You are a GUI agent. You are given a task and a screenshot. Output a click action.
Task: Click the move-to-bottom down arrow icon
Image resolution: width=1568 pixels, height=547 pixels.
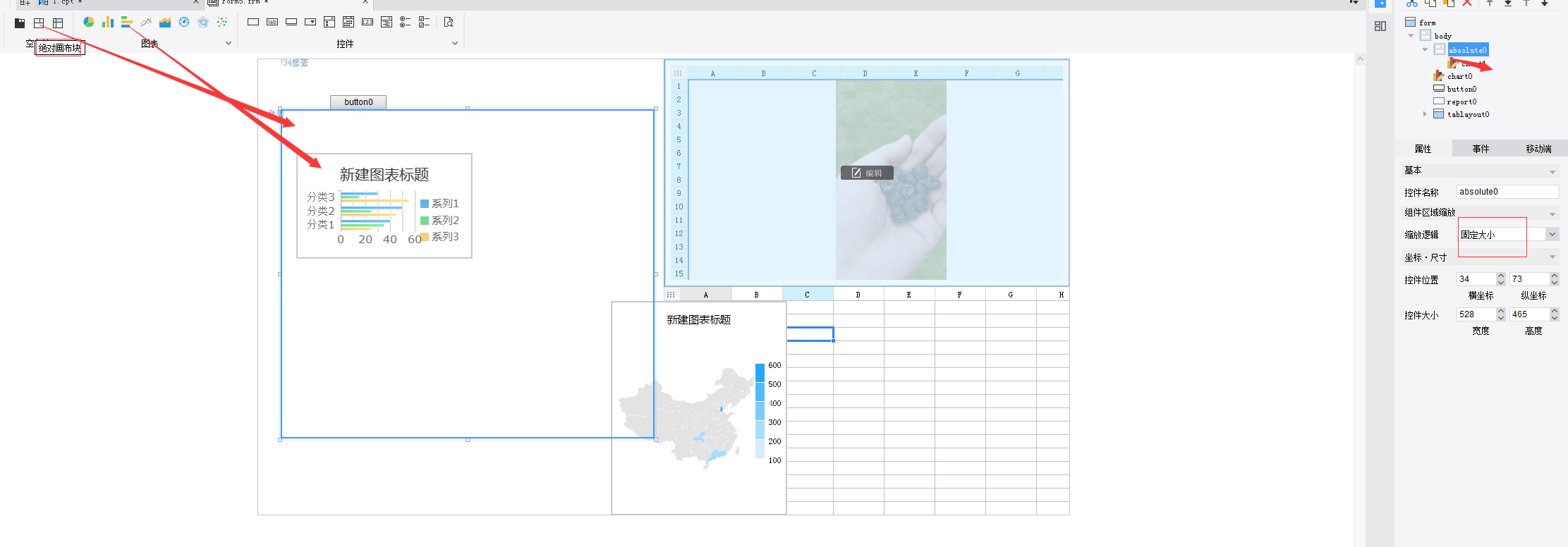click(x=1508, y=3)
